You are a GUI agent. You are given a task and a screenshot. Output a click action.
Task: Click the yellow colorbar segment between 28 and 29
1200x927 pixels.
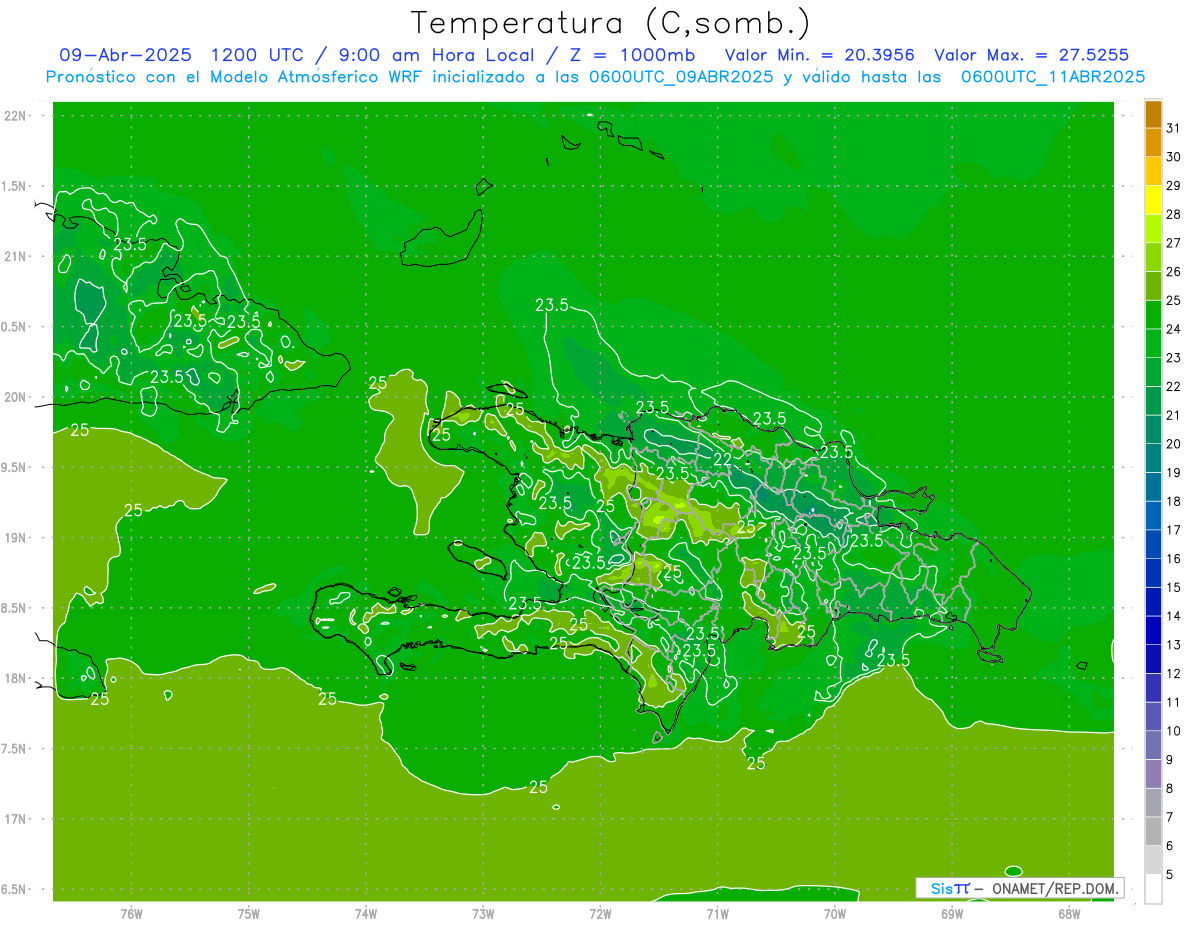tap(1153, 200)
